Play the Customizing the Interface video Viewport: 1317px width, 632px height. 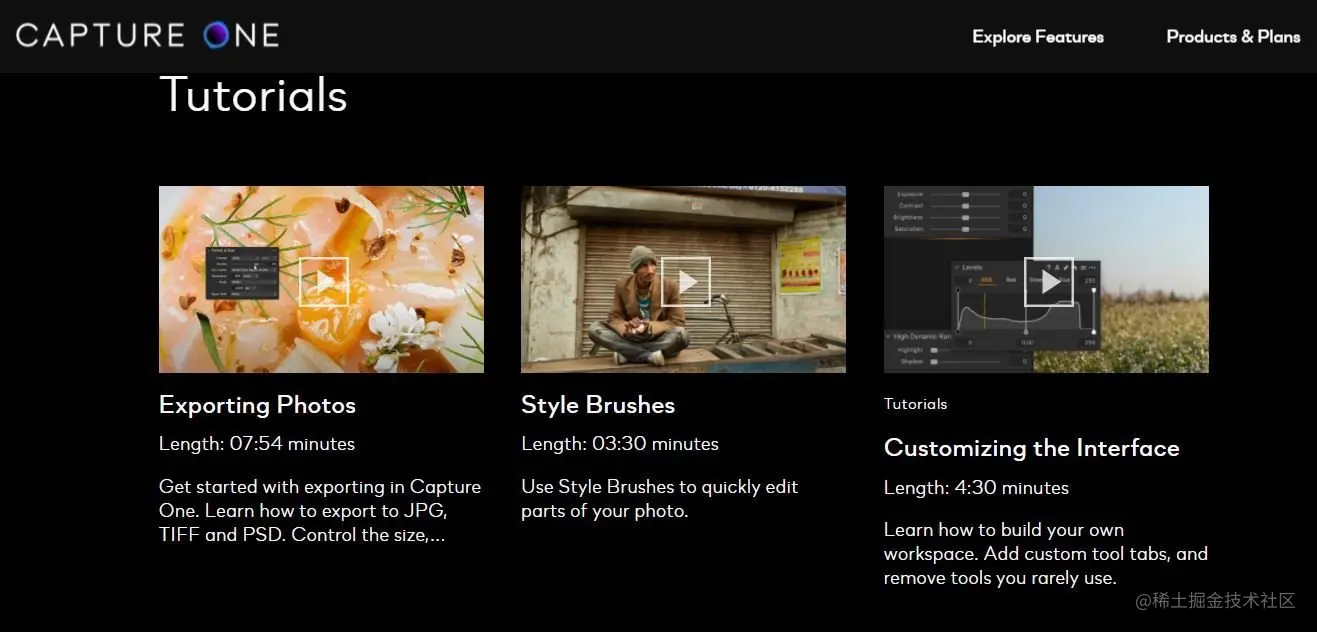click(1047, 281)
